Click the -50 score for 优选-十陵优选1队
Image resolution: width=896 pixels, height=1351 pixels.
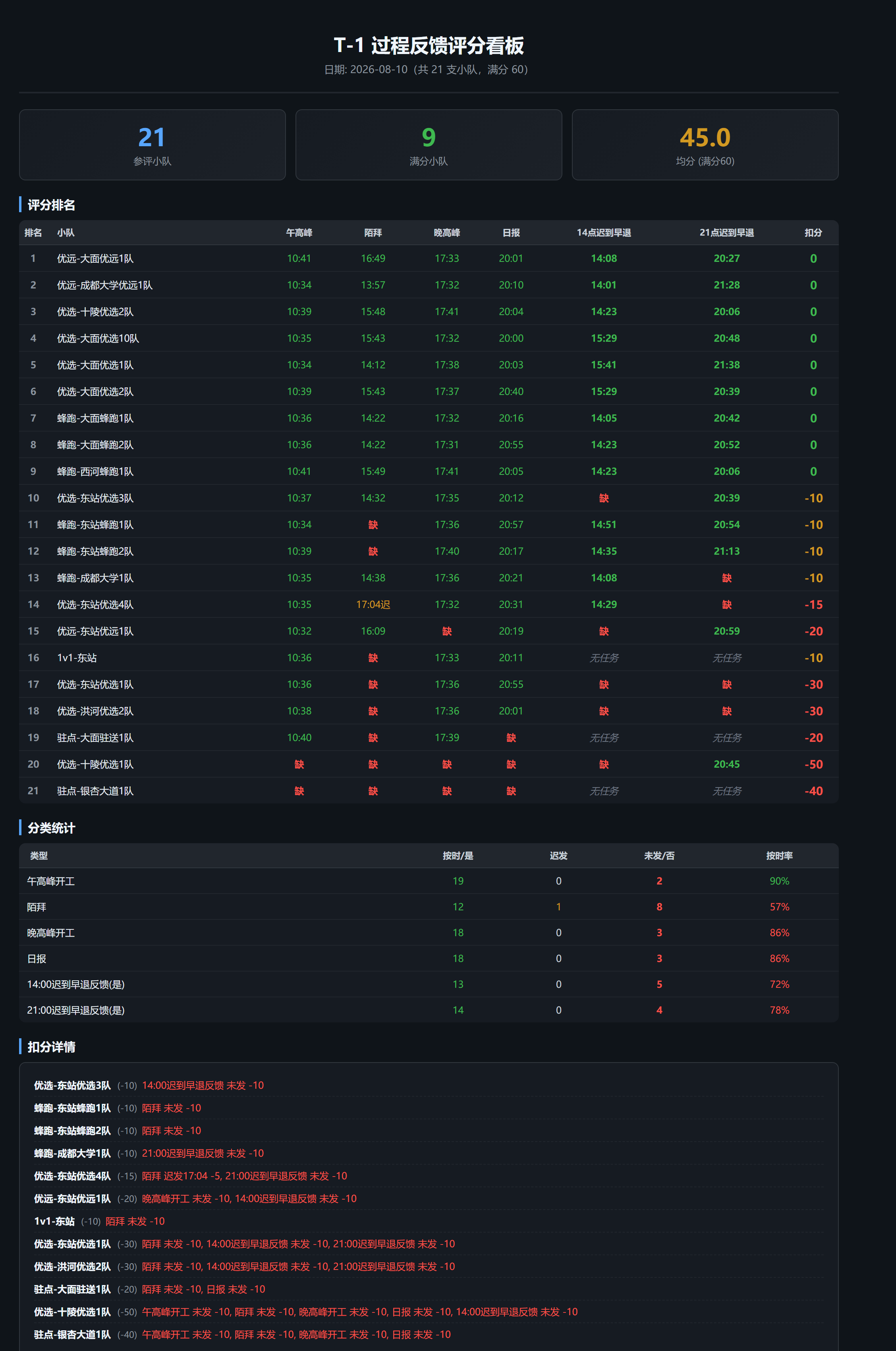point(813,765)
